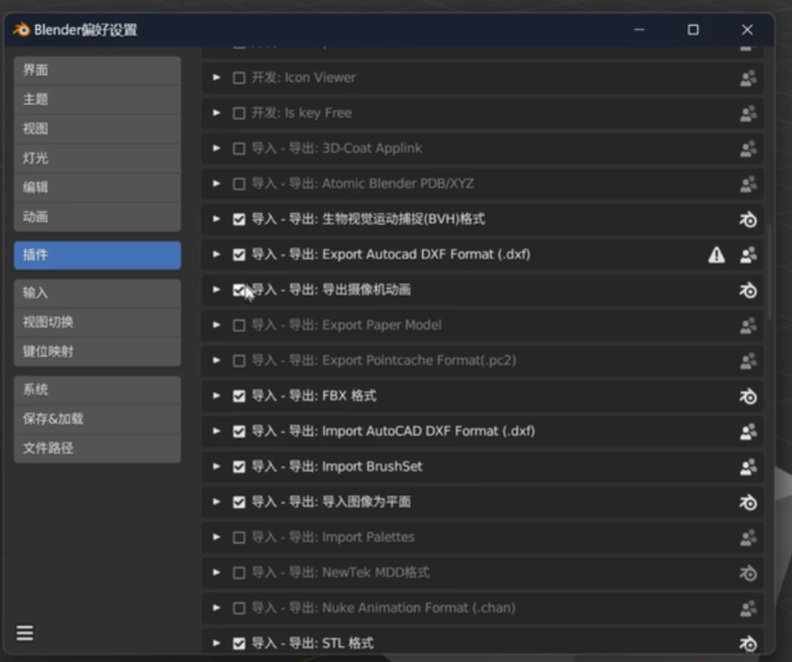Enable the Export Pointcache Format checkbox
Viewport: 792px width, 662px height.
point(239,361)
